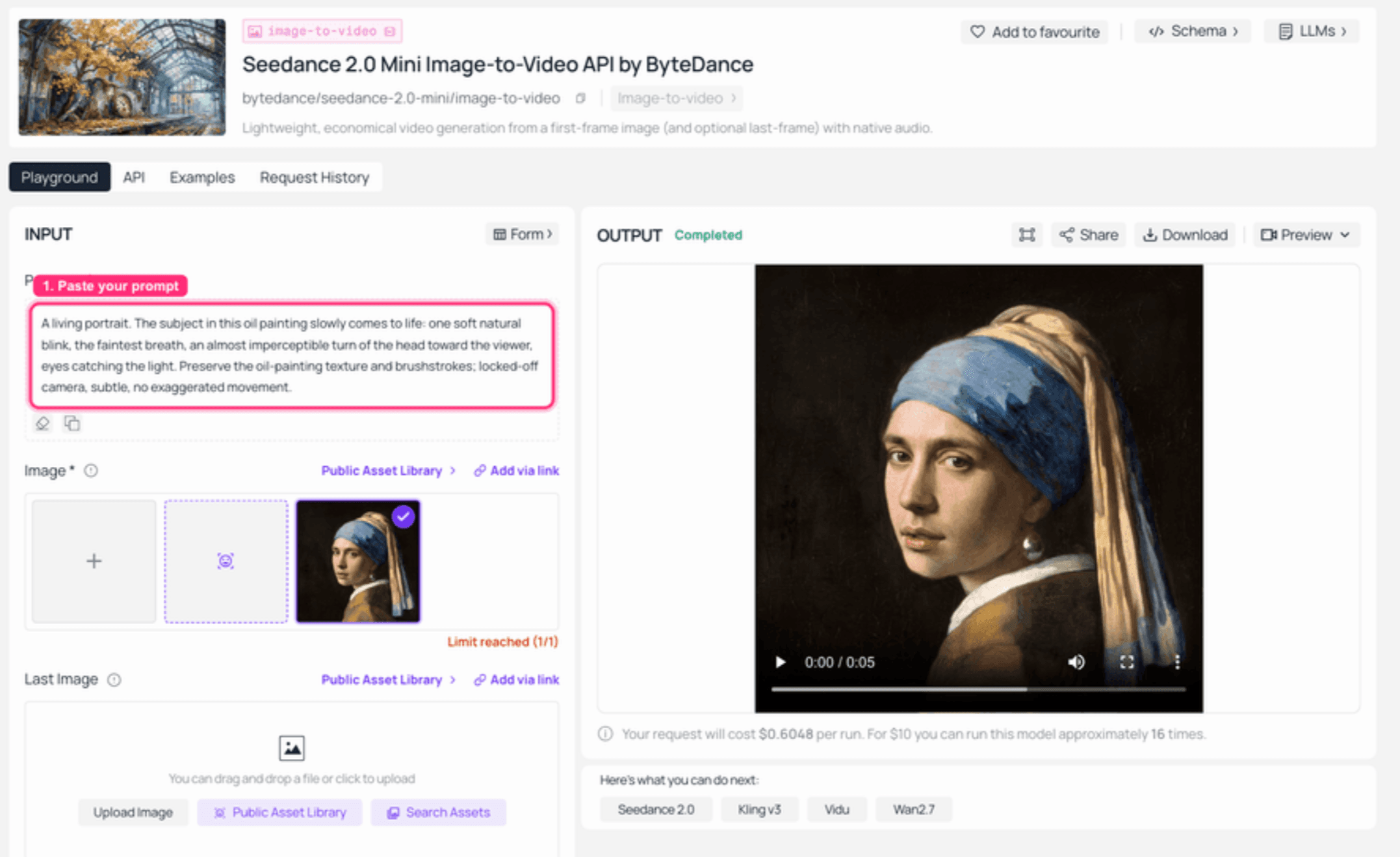This screenshot has width=1400, height=857.
Task: Click the copy icon in image-to-video tag
Action: click(389, 31)
